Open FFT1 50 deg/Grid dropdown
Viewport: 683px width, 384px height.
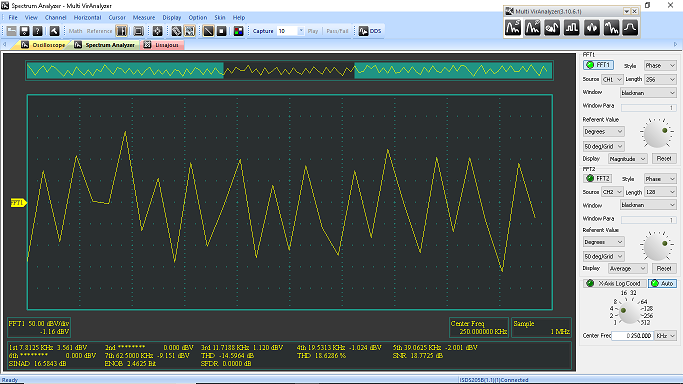point(604,146)
